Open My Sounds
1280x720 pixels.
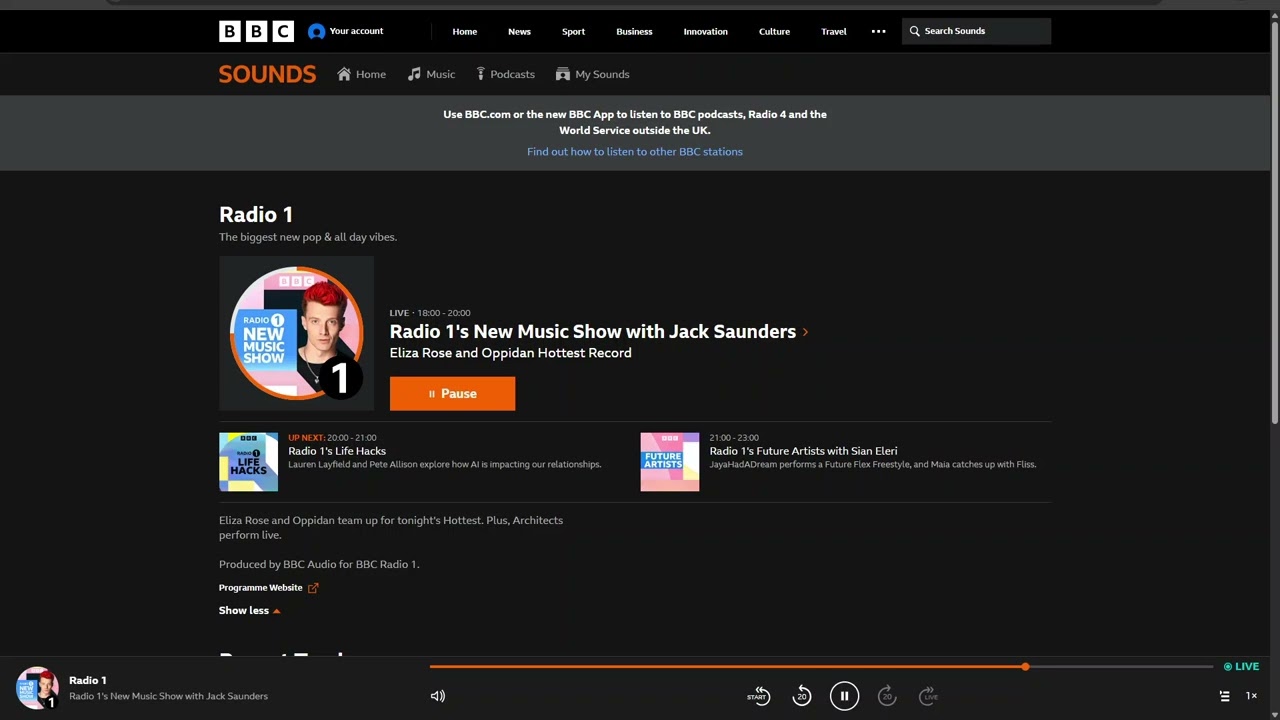pyautogui.click(x=592, y=74)
